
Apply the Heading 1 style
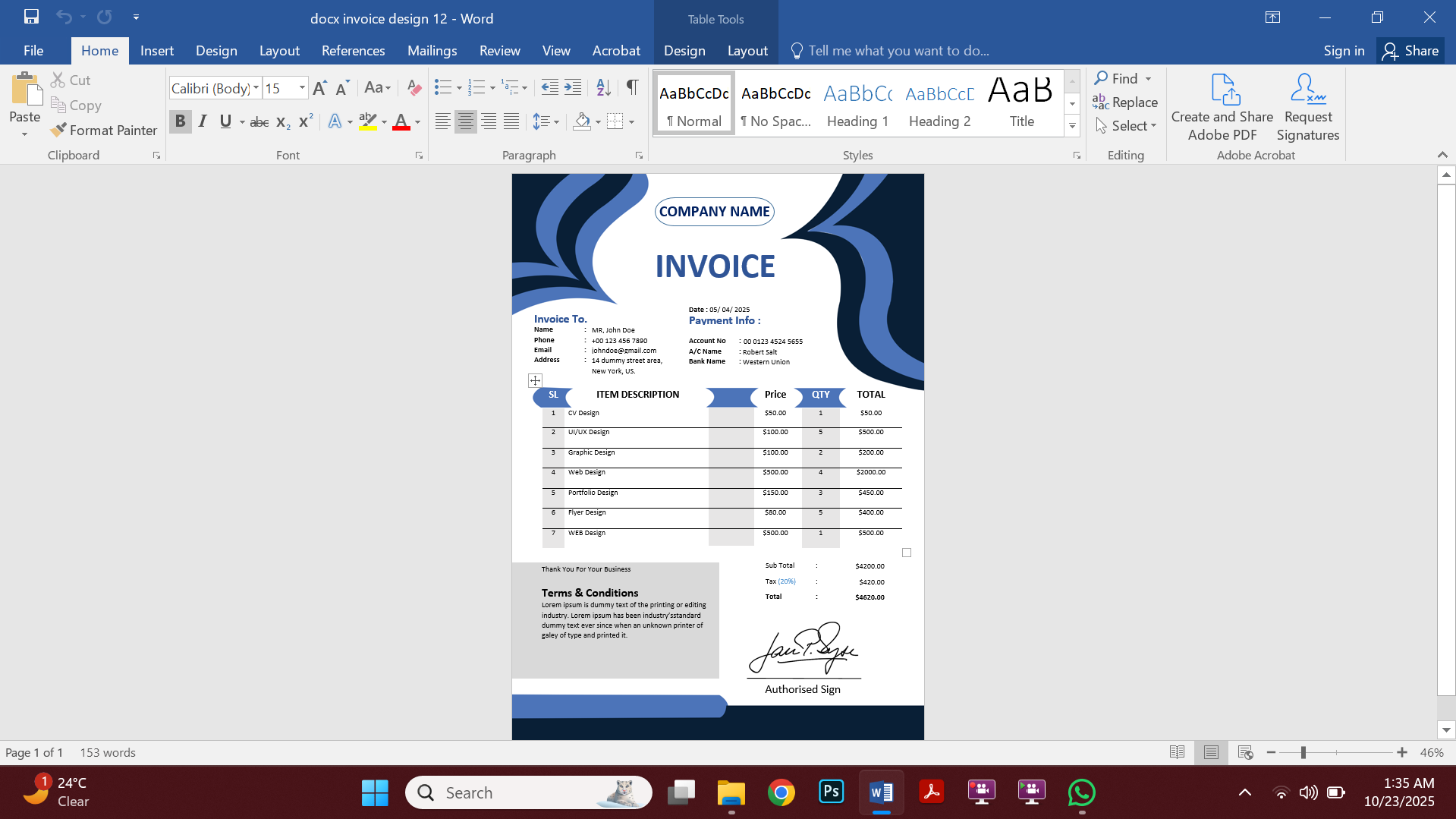[857, 102]
